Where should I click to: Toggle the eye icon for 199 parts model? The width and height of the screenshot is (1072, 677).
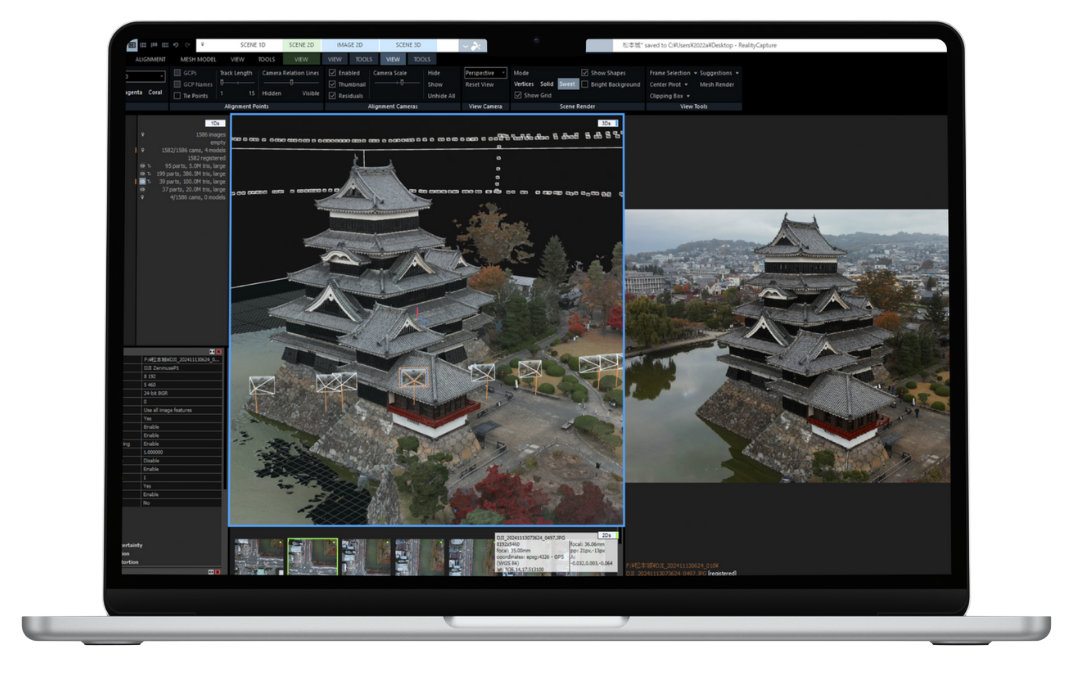click(x=143, y=174)
